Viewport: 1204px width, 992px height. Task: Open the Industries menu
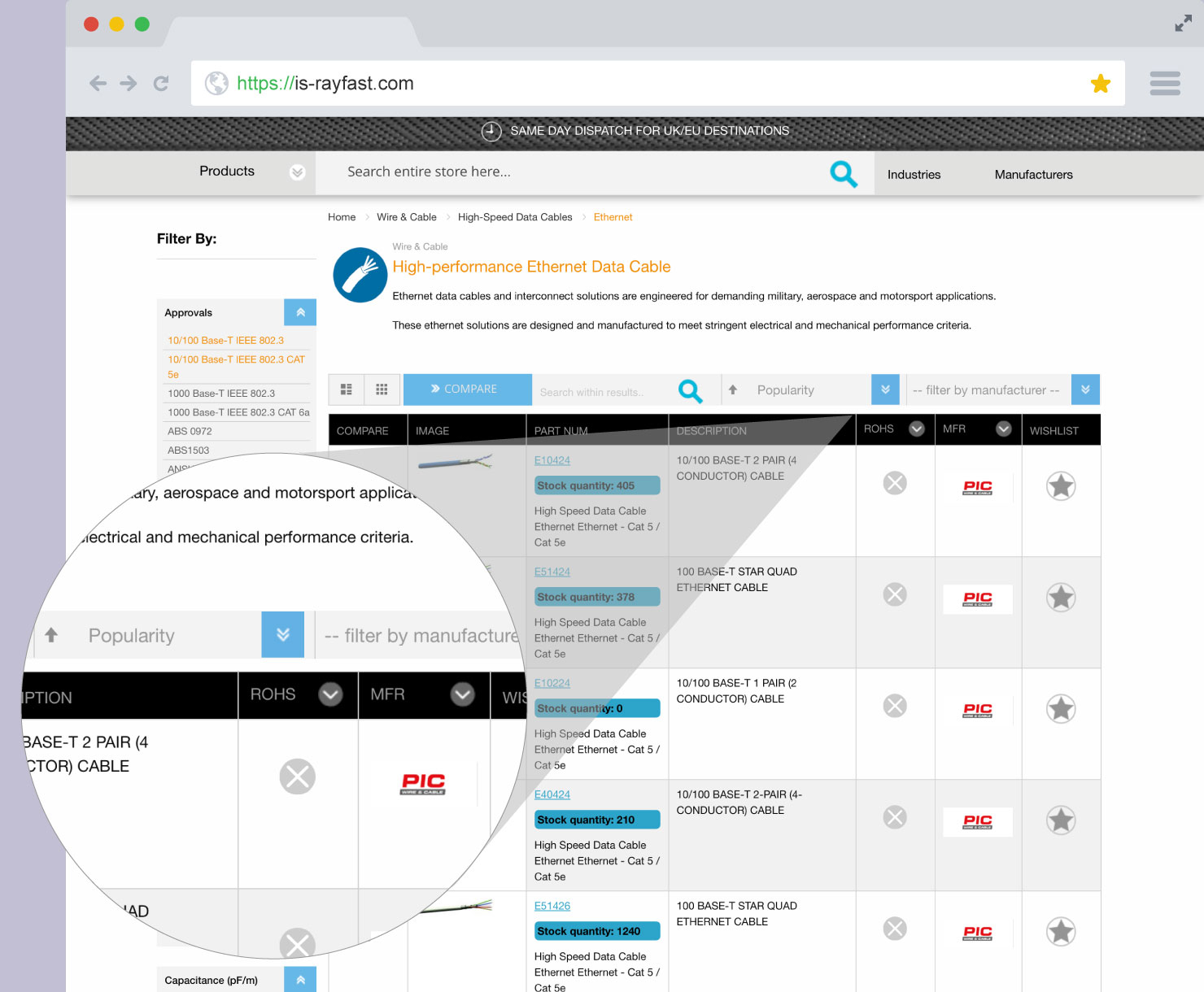click(x=914, y=175)
